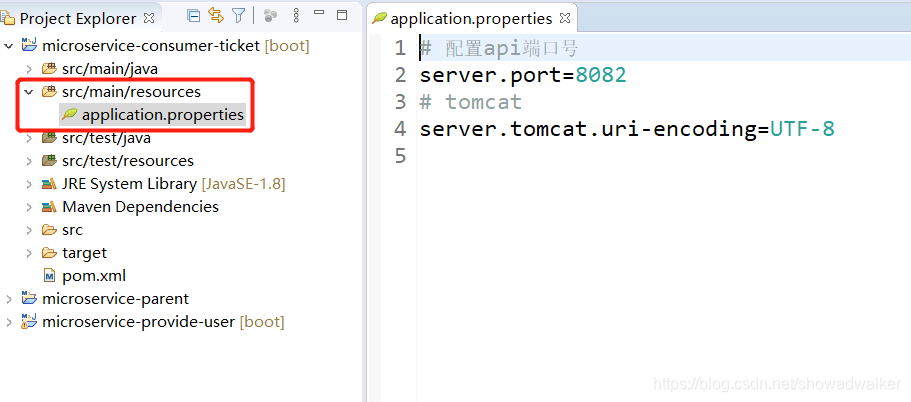The height and width of the screenshot is (402, 911).
Task: Close the Project Explorer tab with its X
Action: [x=149, y=18]
